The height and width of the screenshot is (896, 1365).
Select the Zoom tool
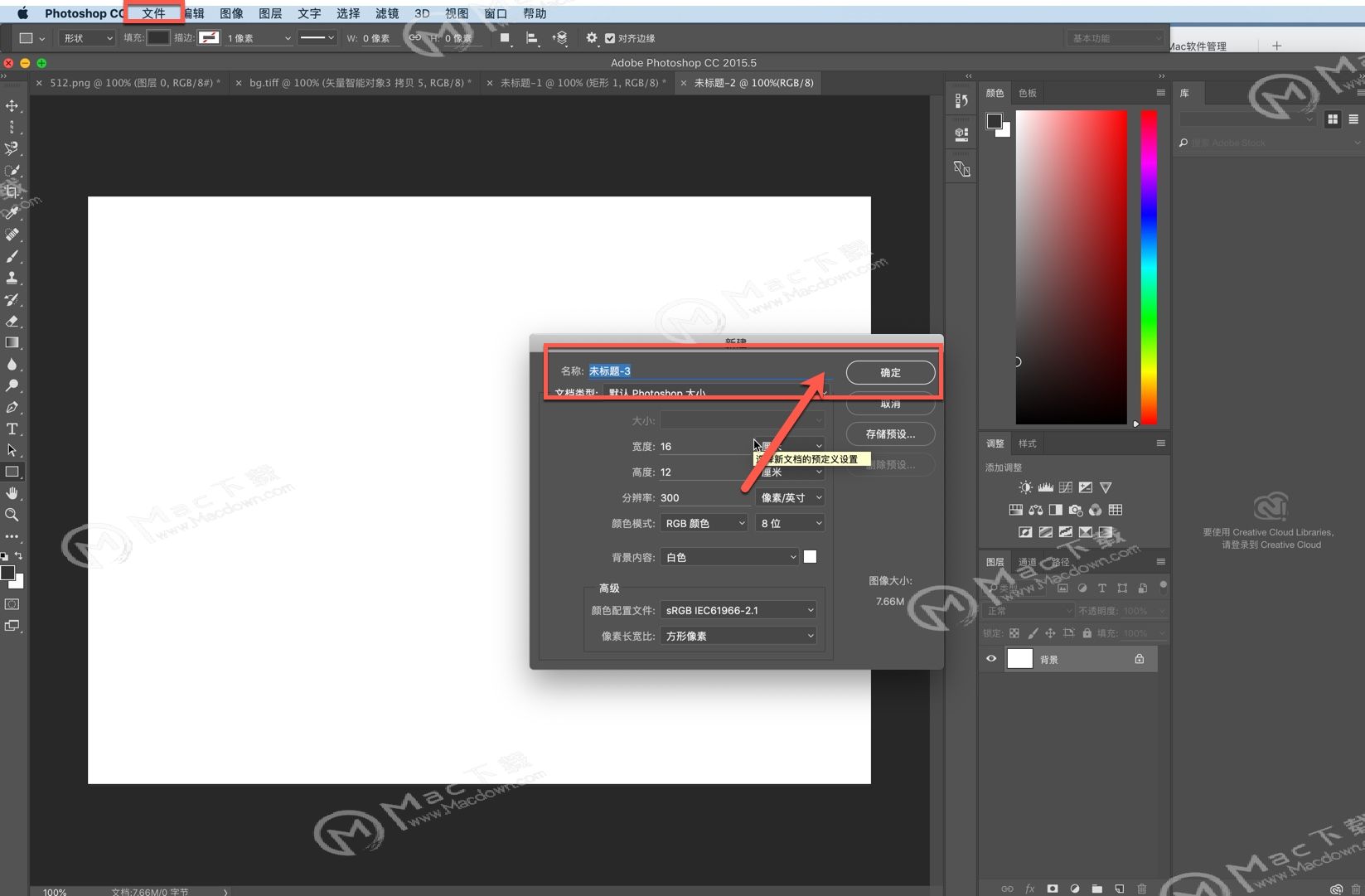coord(12,516)
